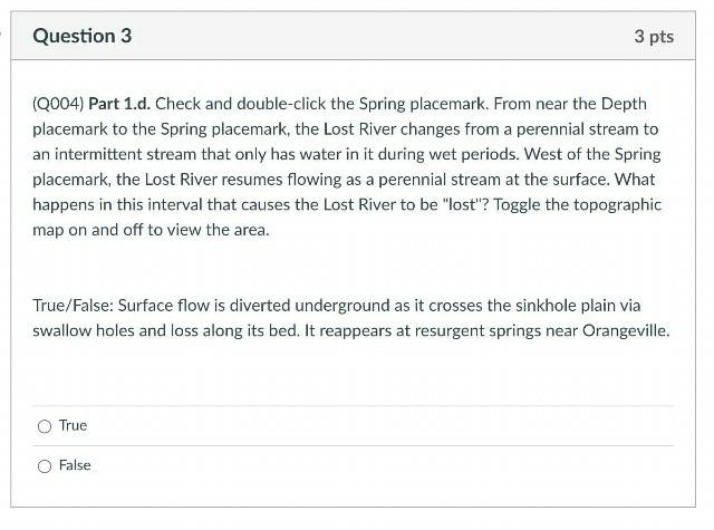Image resolution: width=714 pixels, height=530 pixels.
Task: Click the bold "Part 1.d." text
Action: [119, 104]
